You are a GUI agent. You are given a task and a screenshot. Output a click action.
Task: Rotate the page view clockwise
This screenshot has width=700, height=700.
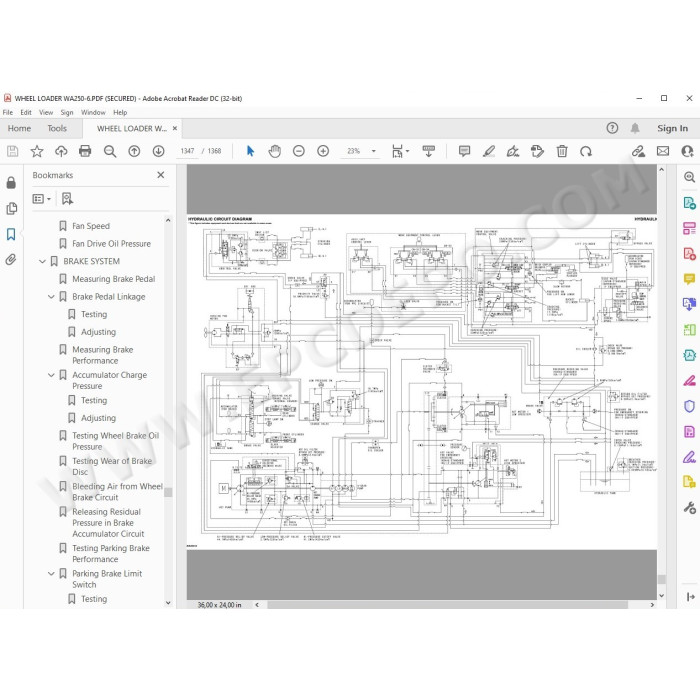pos(586,151)
